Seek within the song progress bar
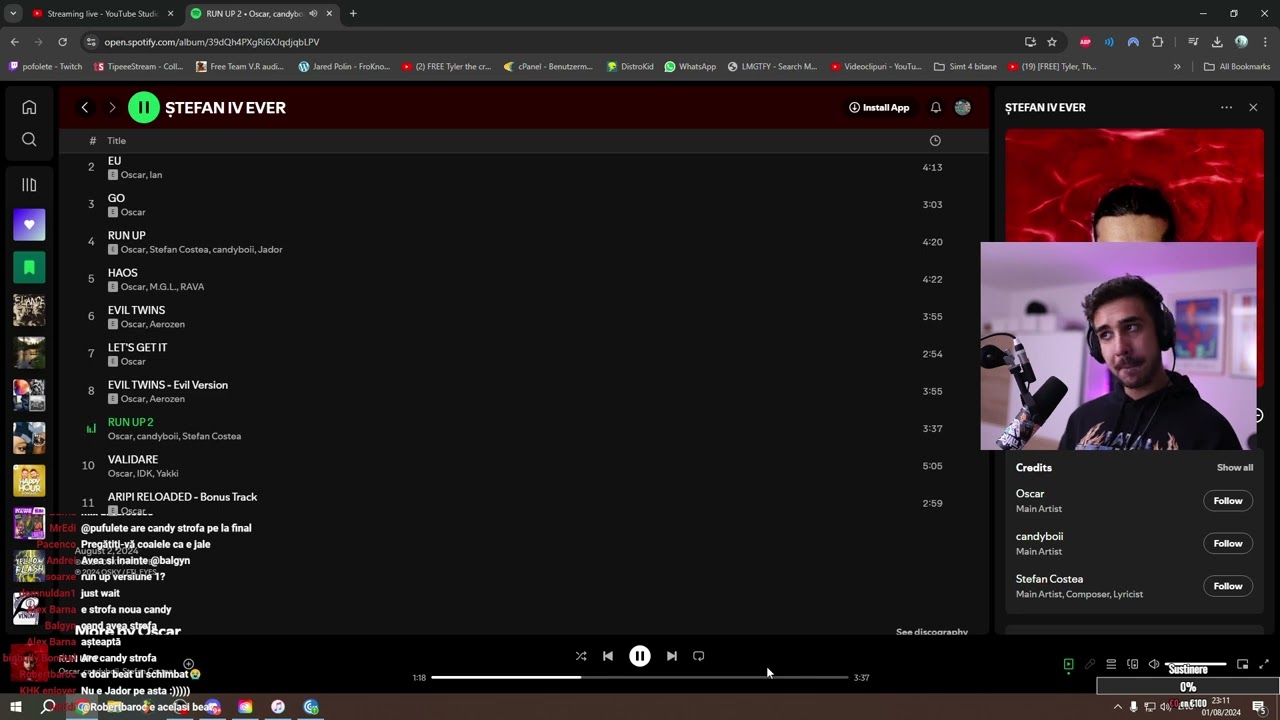The image size is (1280, 720). pos(640,677)
